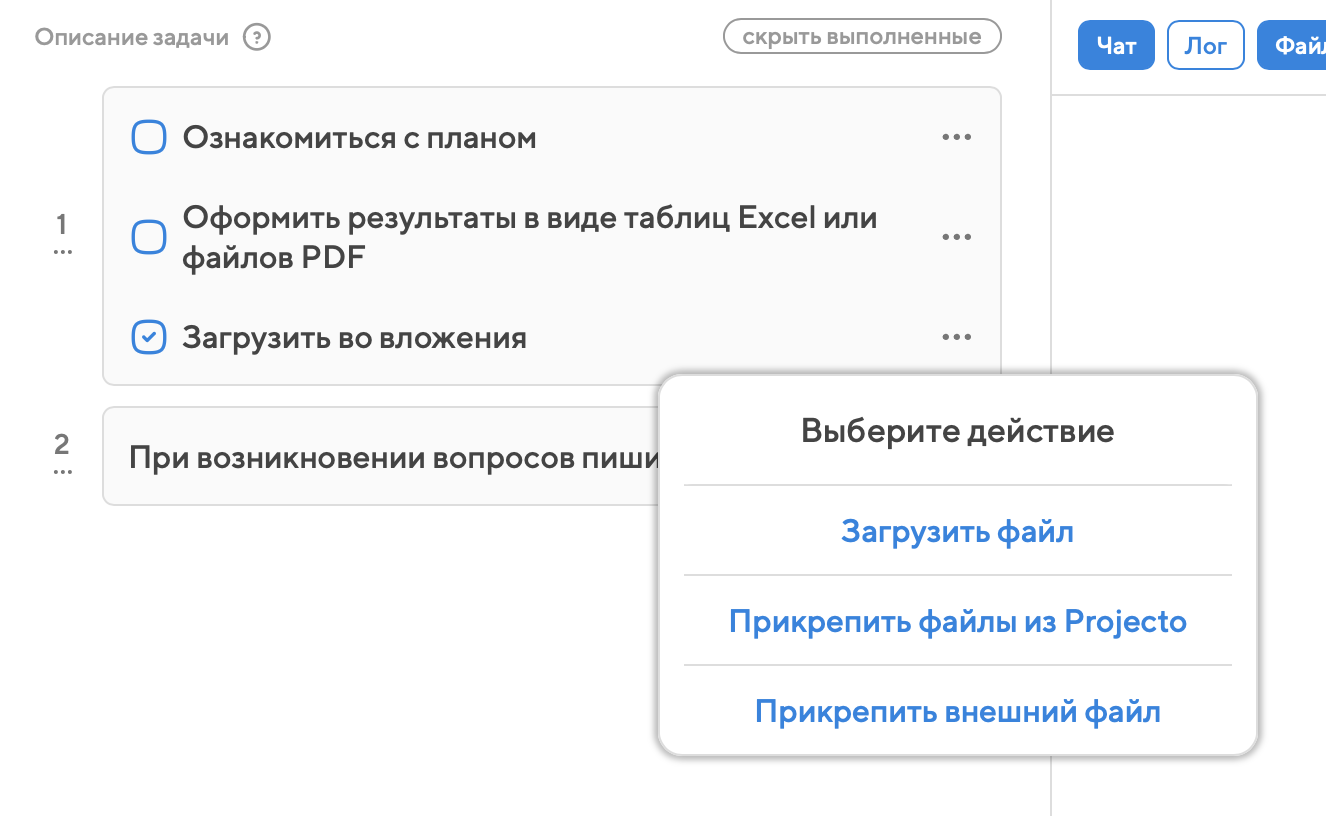This screenshot has height=816, width=1326.
Task: Uncheck the "Загрузить во вложения" checkbox
Action: pos(149,338)
